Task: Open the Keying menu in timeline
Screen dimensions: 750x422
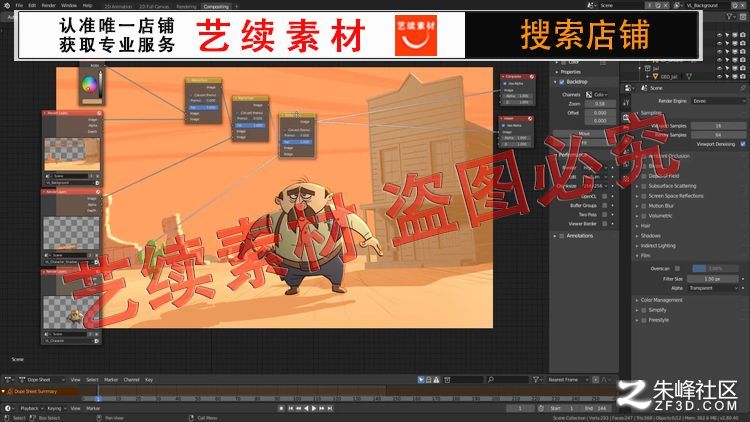Action: 56,408
